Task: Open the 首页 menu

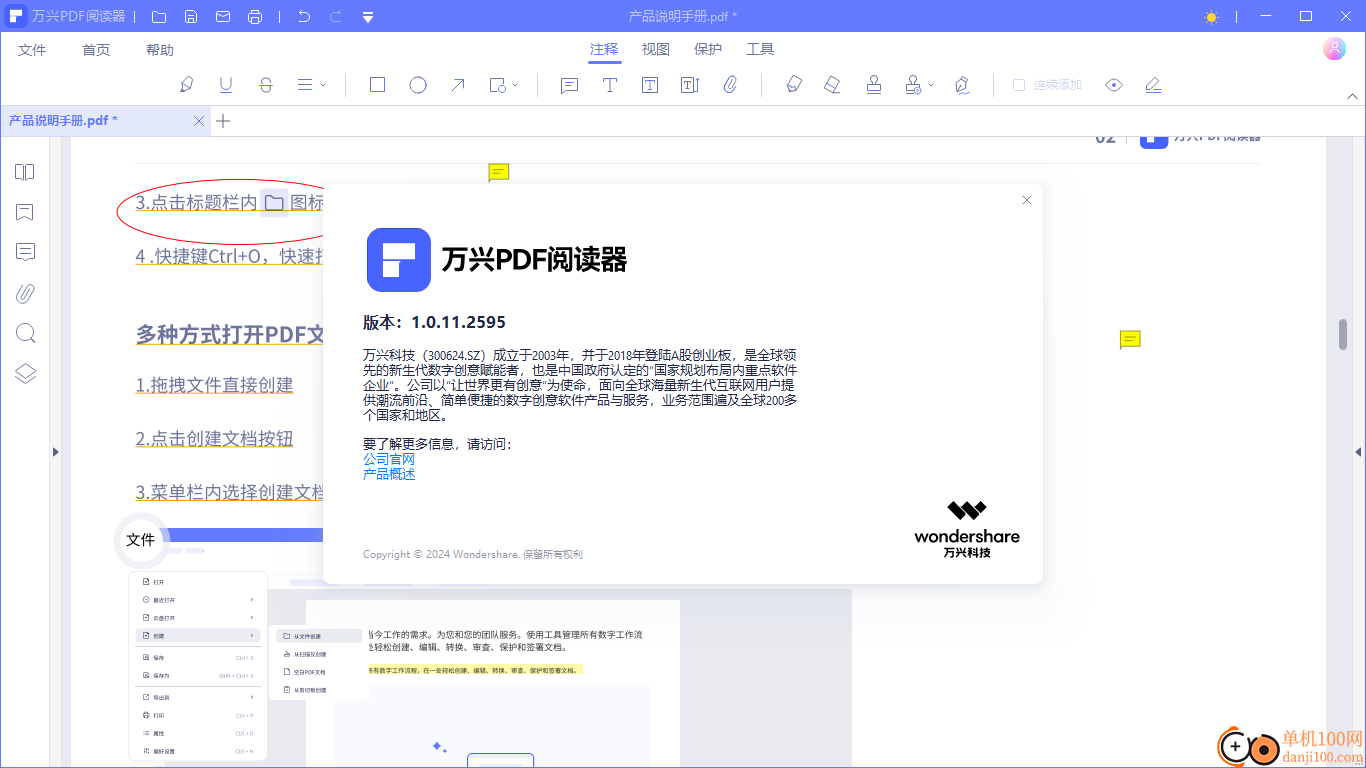Action: pyautogui.click(x=96, y=50)
